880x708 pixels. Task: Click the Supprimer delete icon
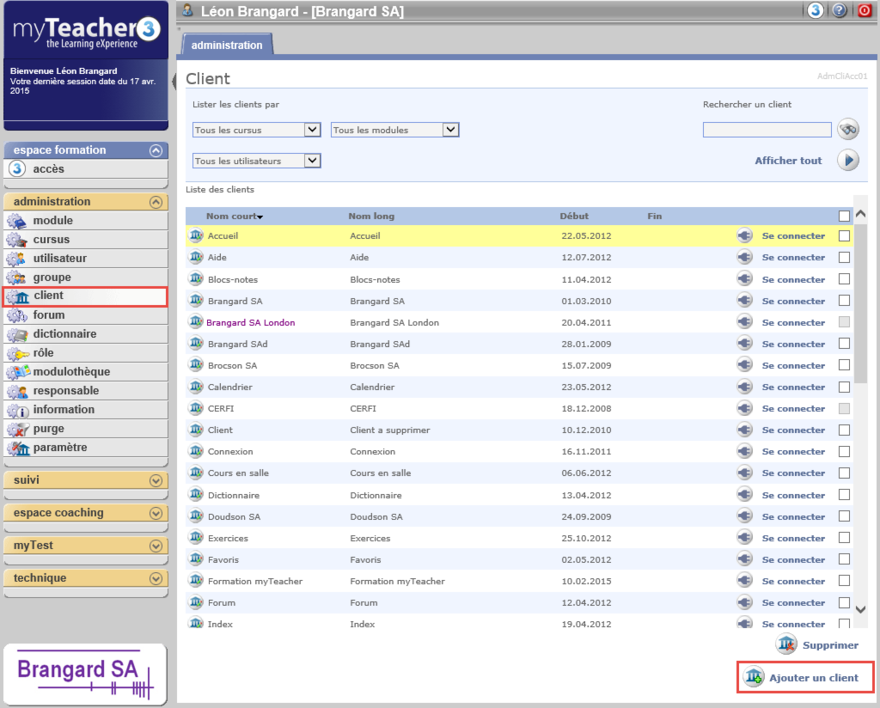[x=787, y=645]
